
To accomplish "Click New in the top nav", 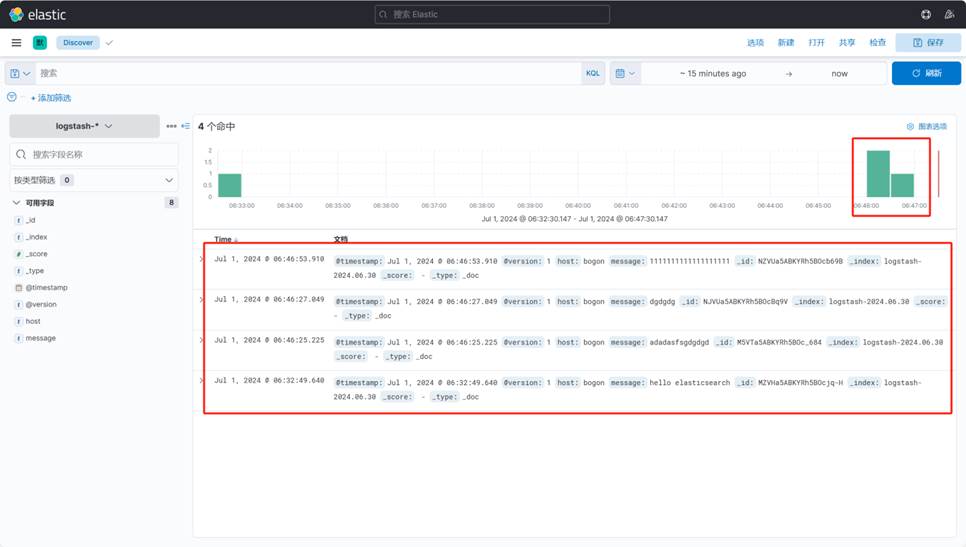I will (785, 43).
